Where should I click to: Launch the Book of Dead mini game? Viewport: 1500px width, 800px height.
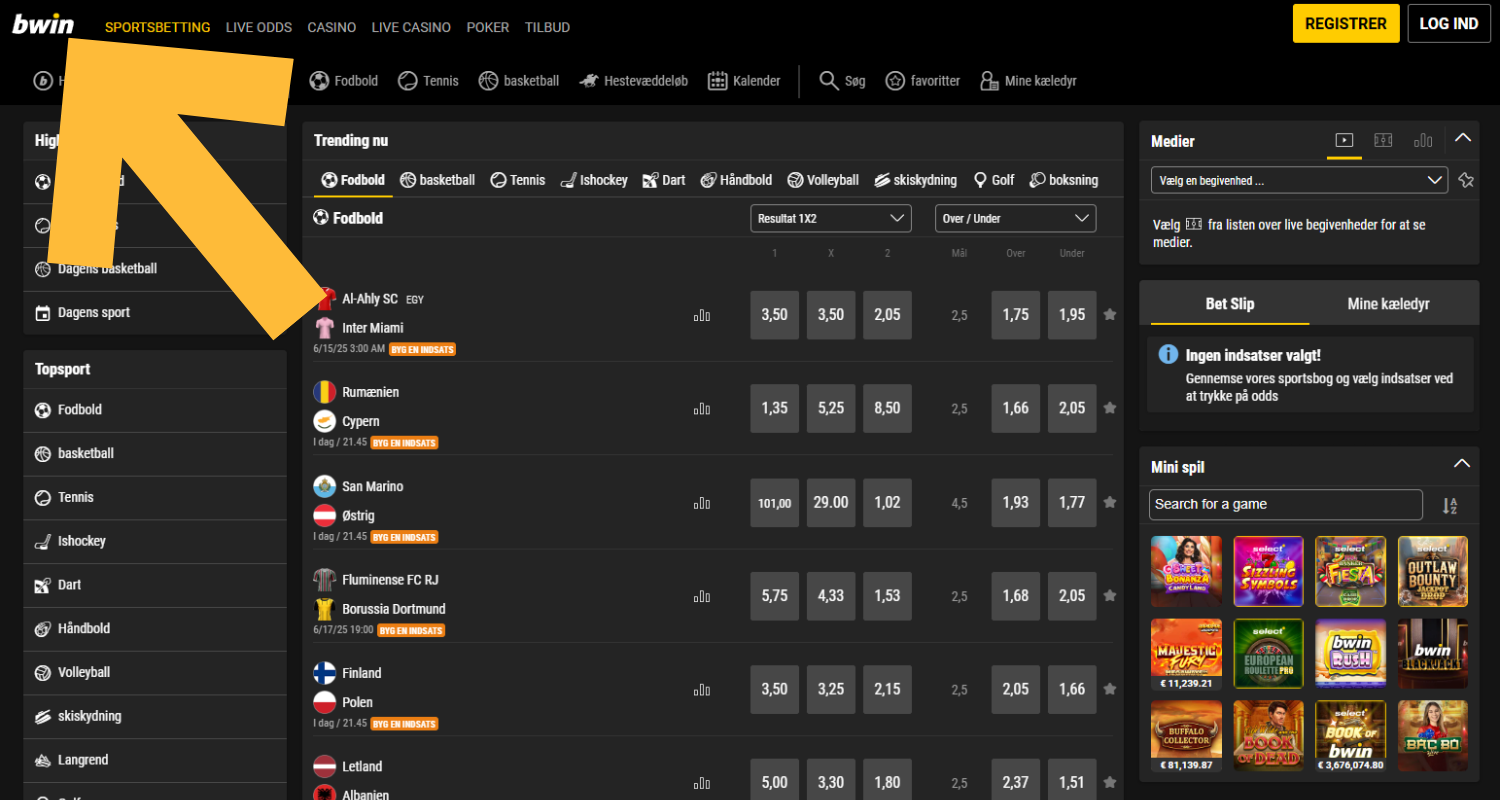[x=1268, y=736]
